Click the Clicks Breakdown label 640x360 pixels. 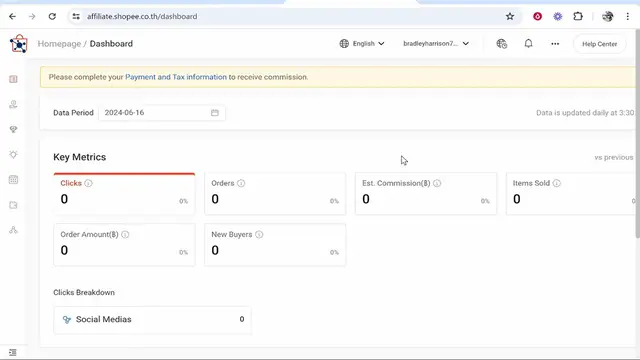tap(84, 292)
